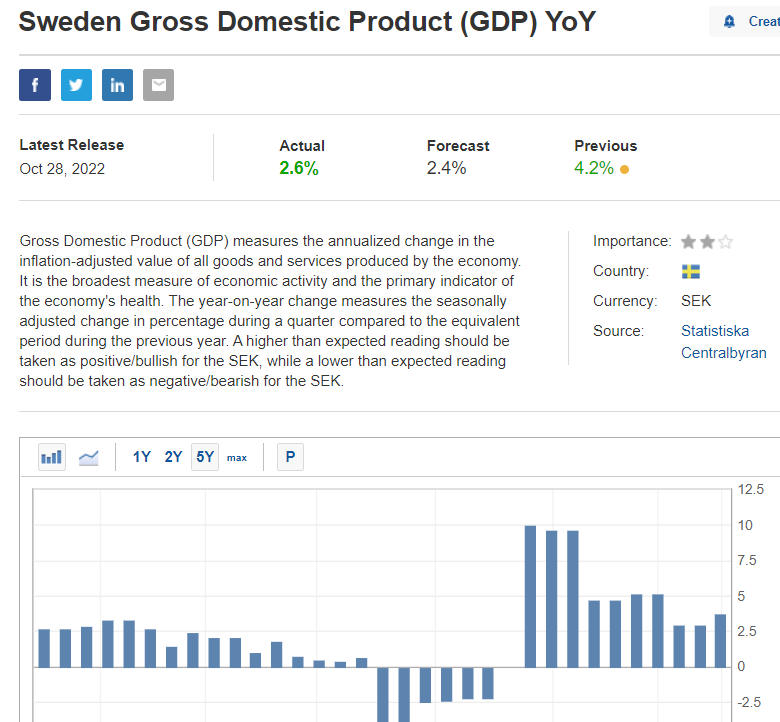Click the last bar in chart
The width and height of the screenshot is (780, 722).
click(x=720, y=641)
